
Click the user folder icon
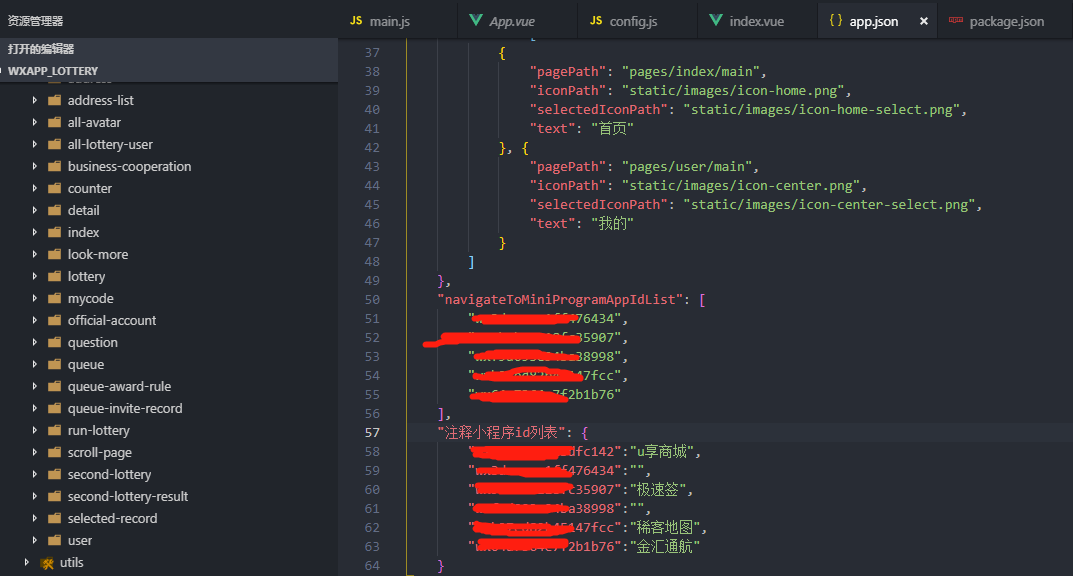55,540
